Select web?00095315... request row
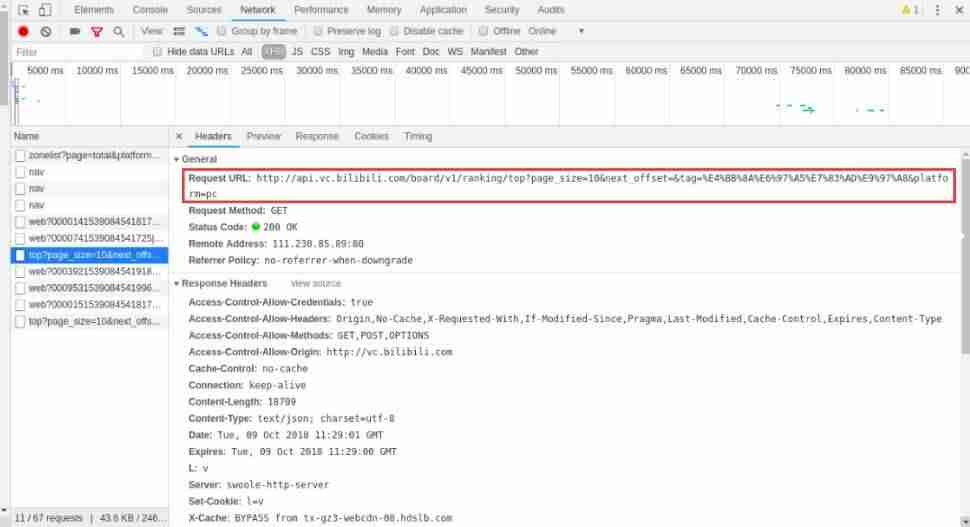Image resolution: width=970 pixels, height=527 pixels. pos(89,288)
